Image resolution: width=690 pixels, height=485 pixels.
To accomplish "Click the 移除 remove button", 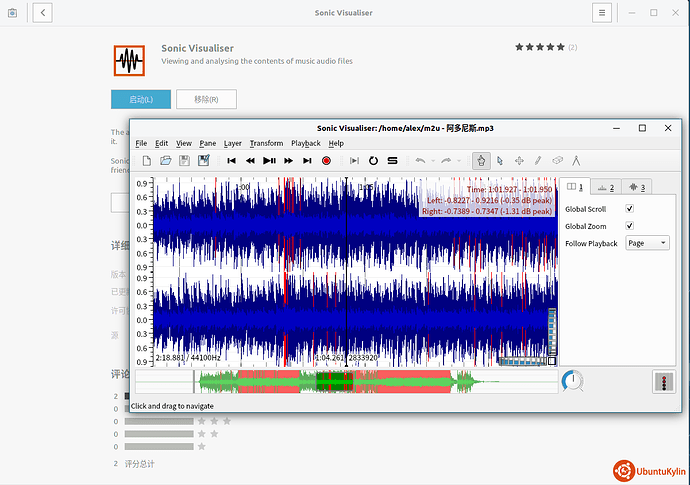I will click(206, 99).
